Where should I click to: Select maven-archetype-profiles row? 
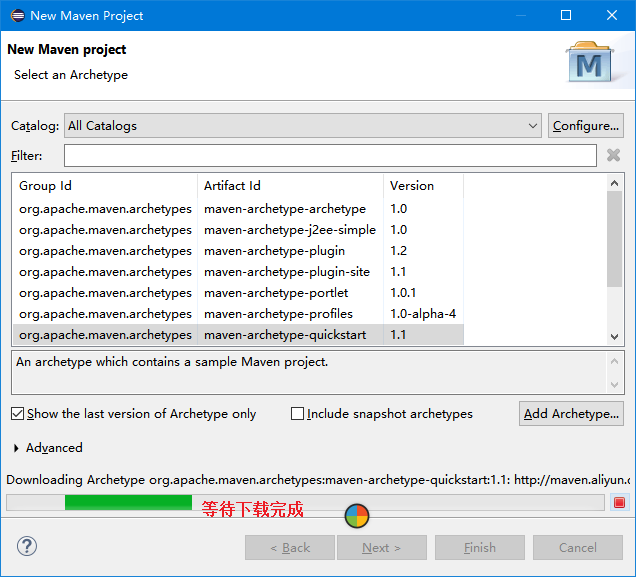238,314
